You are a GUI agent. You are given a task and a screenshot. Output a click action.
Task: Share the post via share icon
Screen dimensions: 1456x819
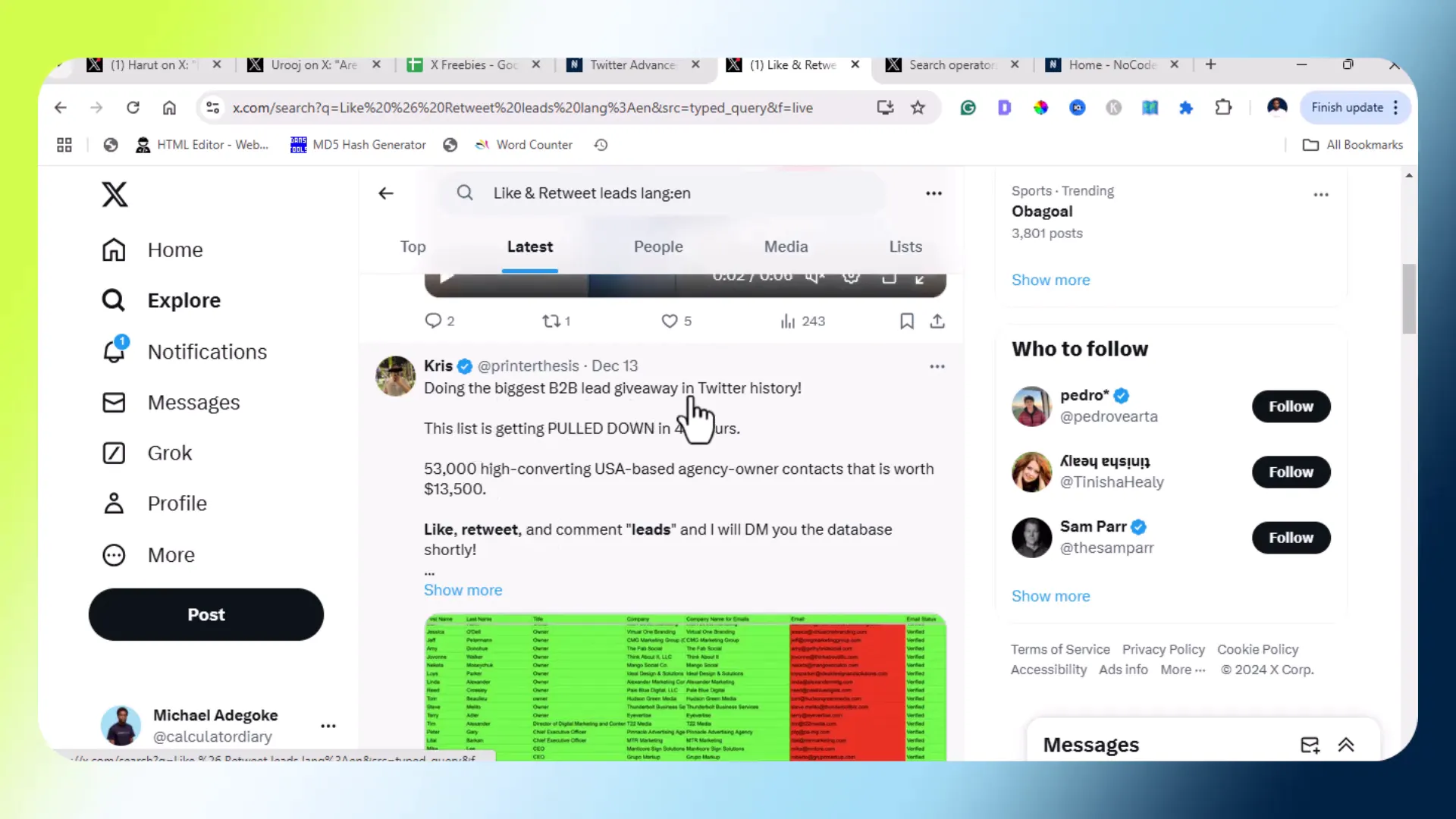click(937, 321)
